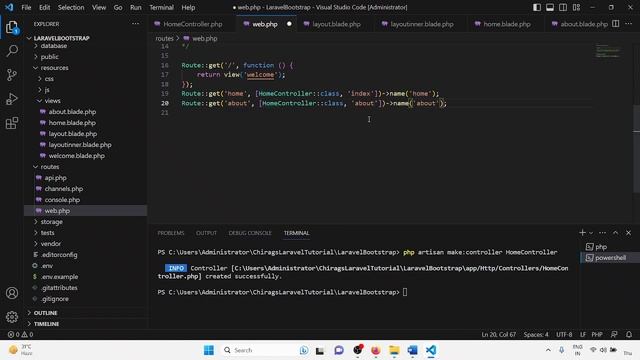Image resolution: width=640 pixels, height=360 pixels.
Task: Open the .env file
Action: point(47,266)
